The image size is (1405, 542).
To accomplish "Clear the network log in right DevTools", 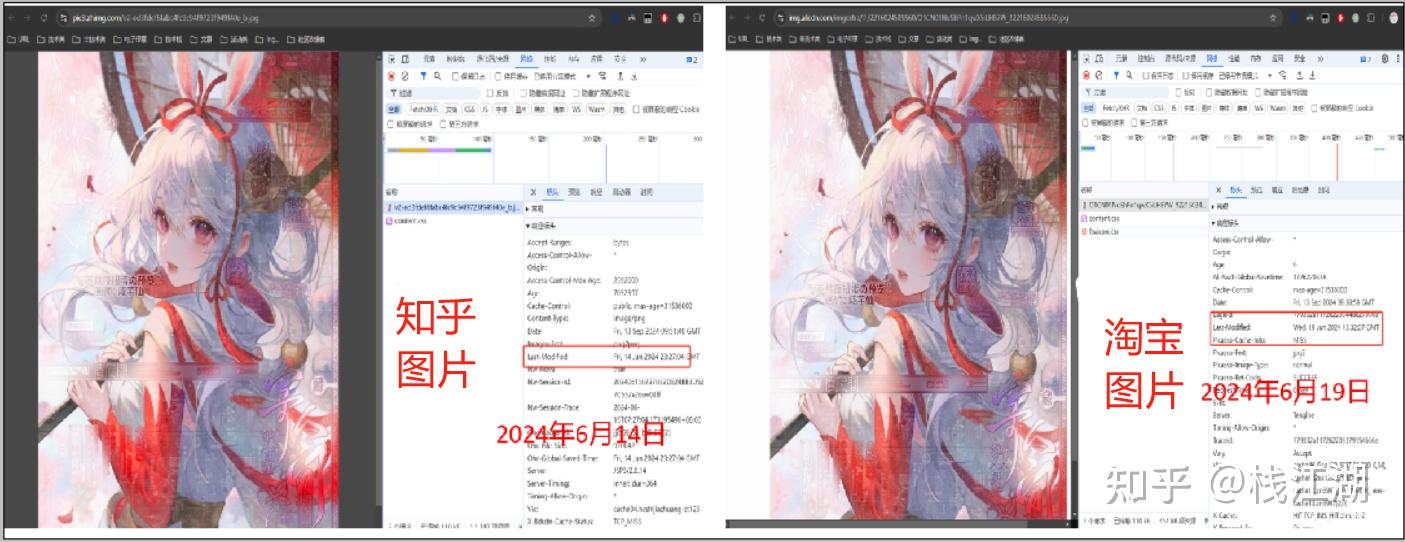I will [1099, 75].
